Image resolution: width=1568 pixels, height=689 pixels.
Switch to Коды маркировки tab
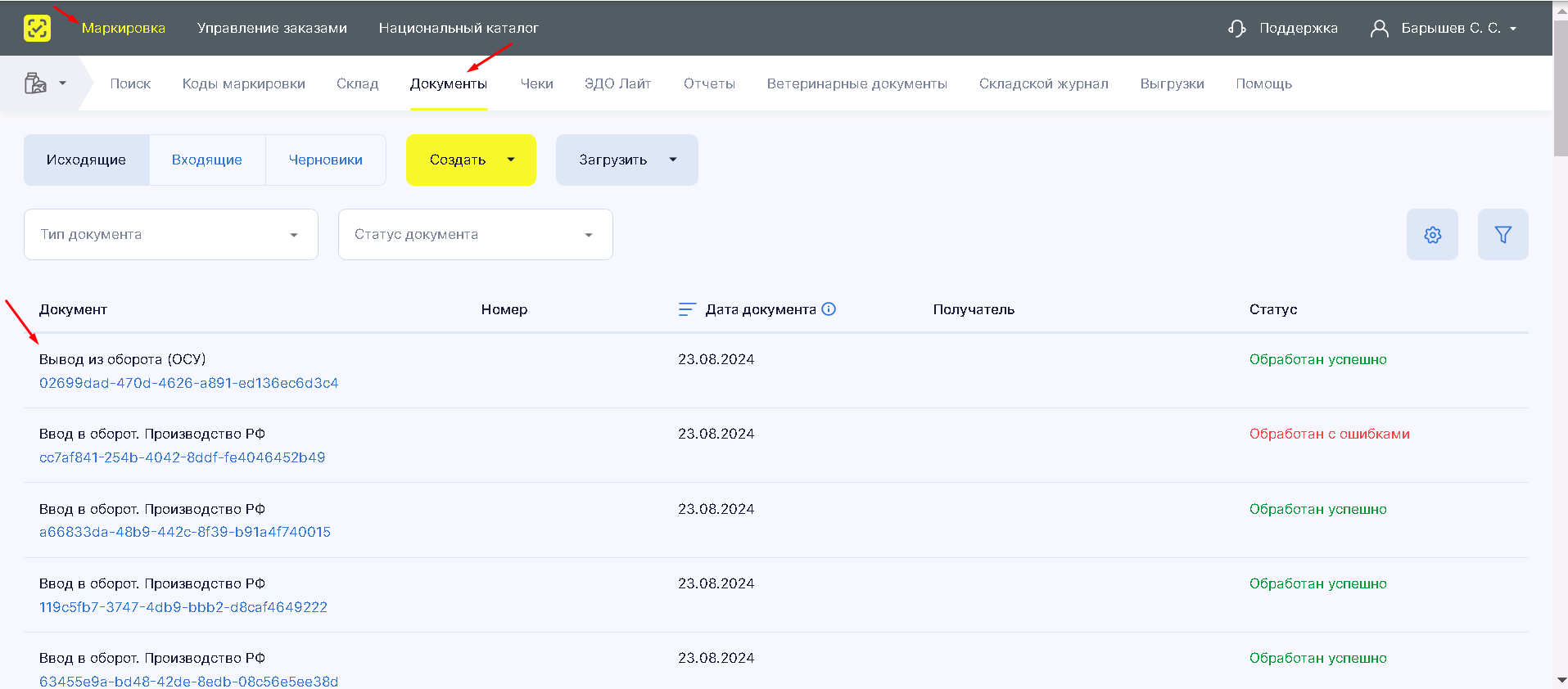coord(243,83)
